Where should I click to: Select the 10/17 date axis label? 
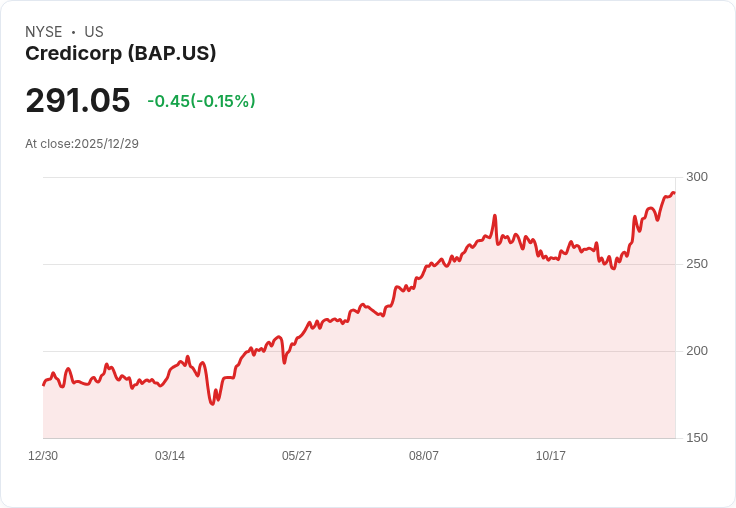click(x=551, y=456)
